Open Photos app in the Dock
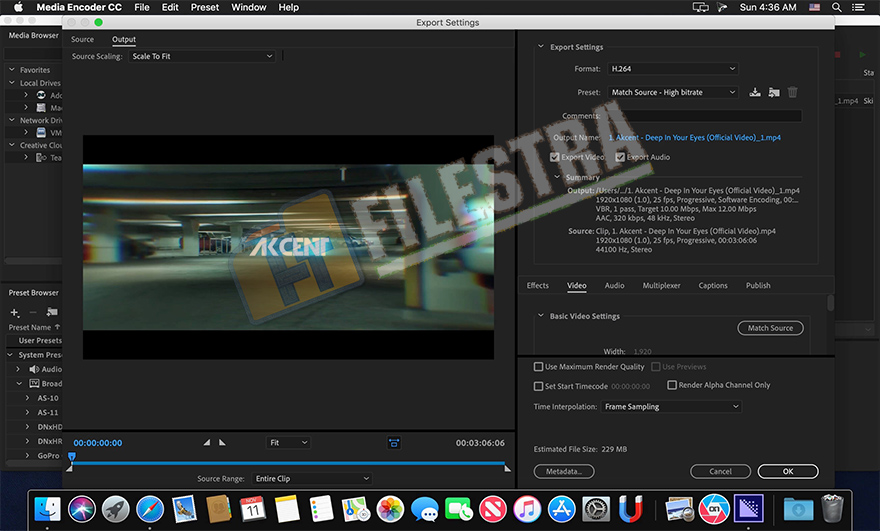The width and height of the screenshot is (880, 531). [x=390, y=510]
